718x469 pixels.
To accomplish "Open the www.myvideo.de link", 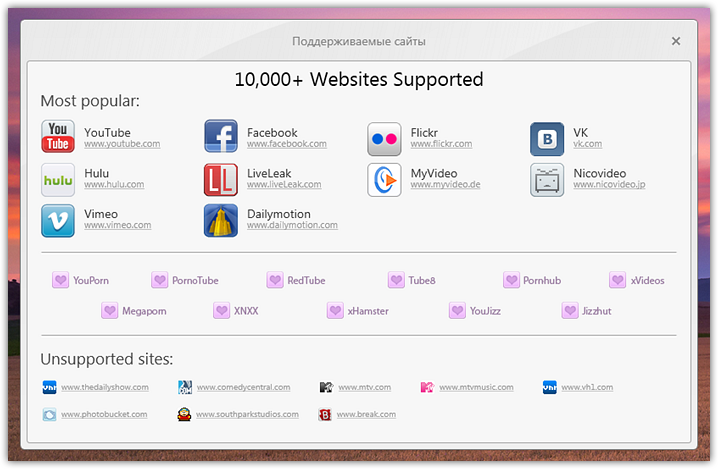I will pyautogui.click(x=446, y=185).
